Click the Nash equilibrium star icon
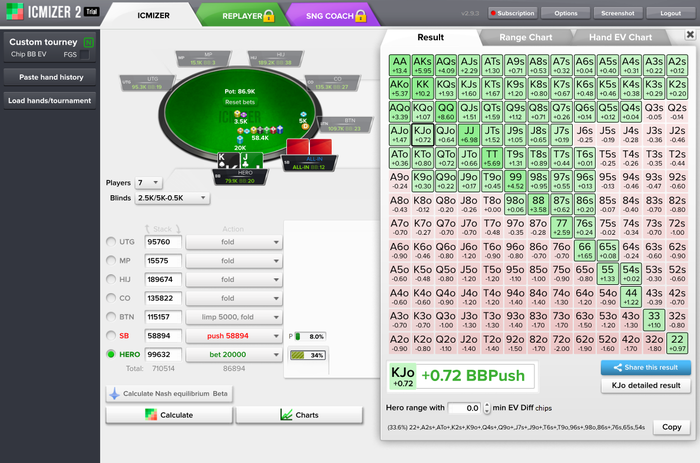This screenshot has height=463, width=700. 114,394
